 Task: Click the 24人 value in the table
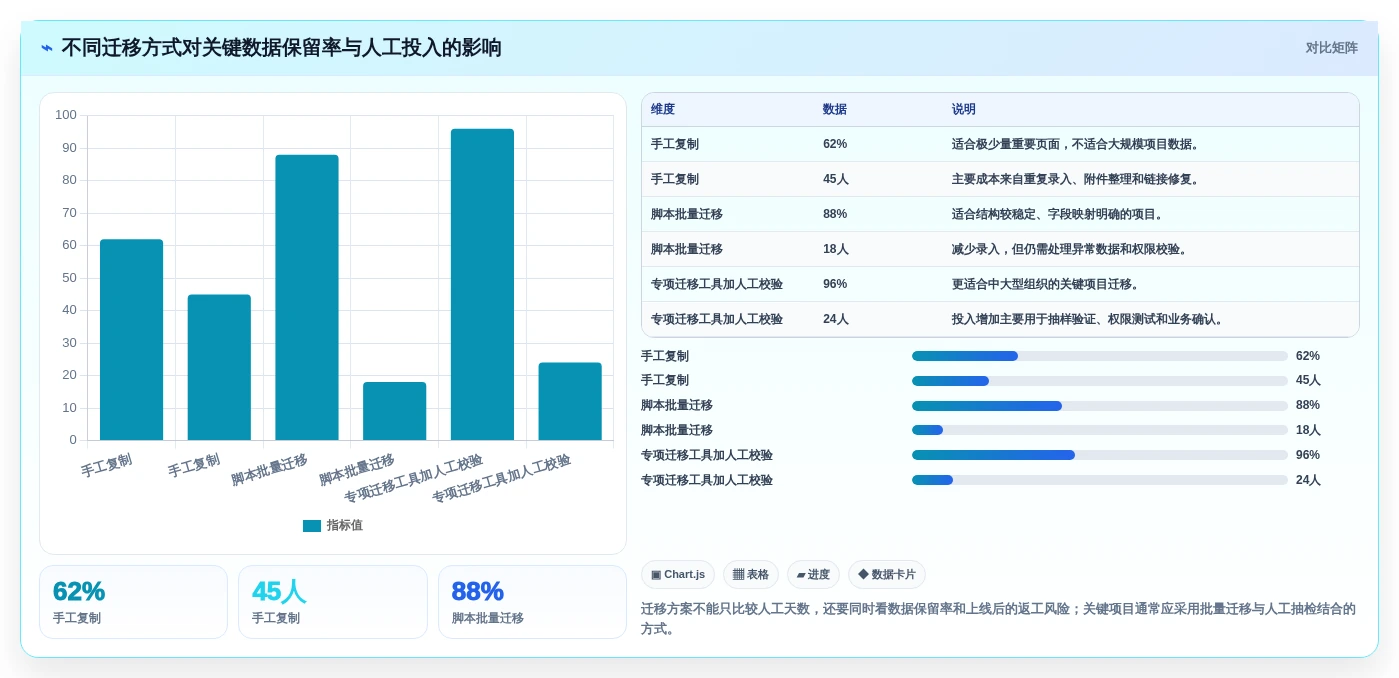click(836, 319)
